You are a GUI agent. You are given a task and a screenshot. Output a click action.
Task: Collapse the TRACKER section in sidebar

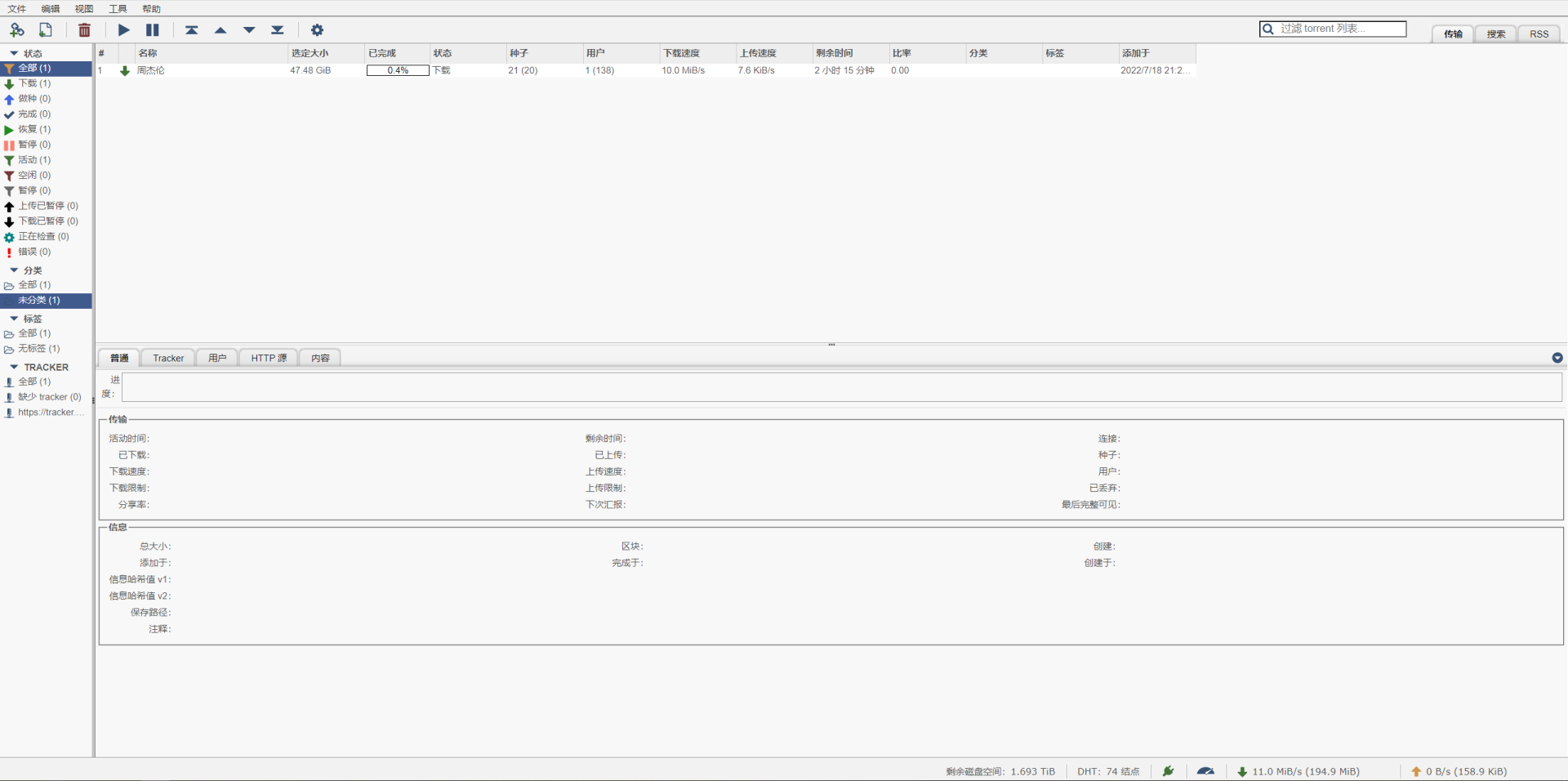pos(14,368)
